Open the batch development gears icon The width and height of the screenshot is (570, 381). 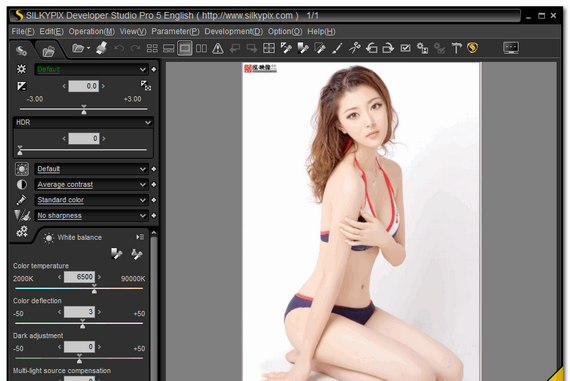coord(422,48)
